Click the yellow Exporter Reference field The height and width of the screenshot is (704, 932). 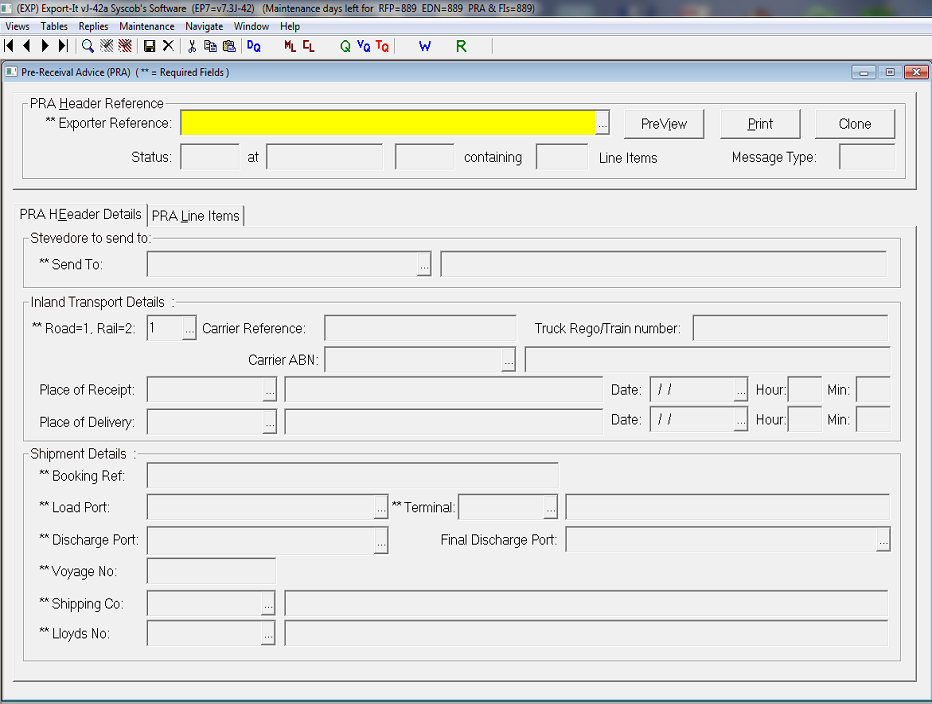coord(387,123)
